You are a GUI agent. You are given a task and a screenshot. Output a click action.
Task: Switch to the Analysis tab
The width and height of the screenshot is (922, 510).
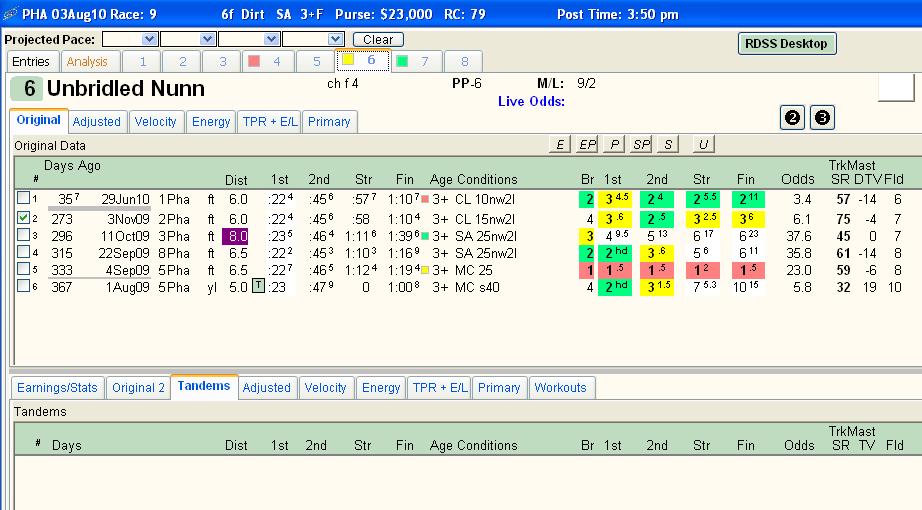coord(87,62)
